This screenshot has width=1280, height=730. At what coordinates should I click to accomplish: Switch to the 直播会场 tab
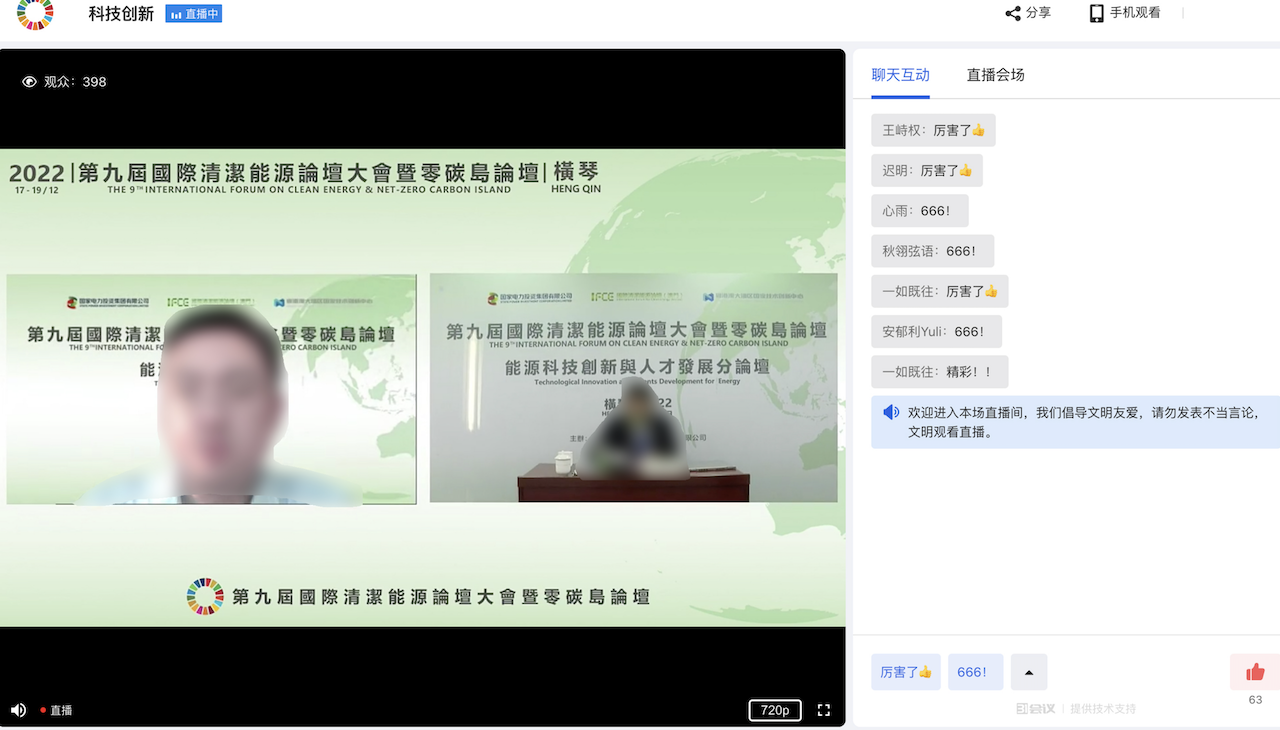(995, 74)
